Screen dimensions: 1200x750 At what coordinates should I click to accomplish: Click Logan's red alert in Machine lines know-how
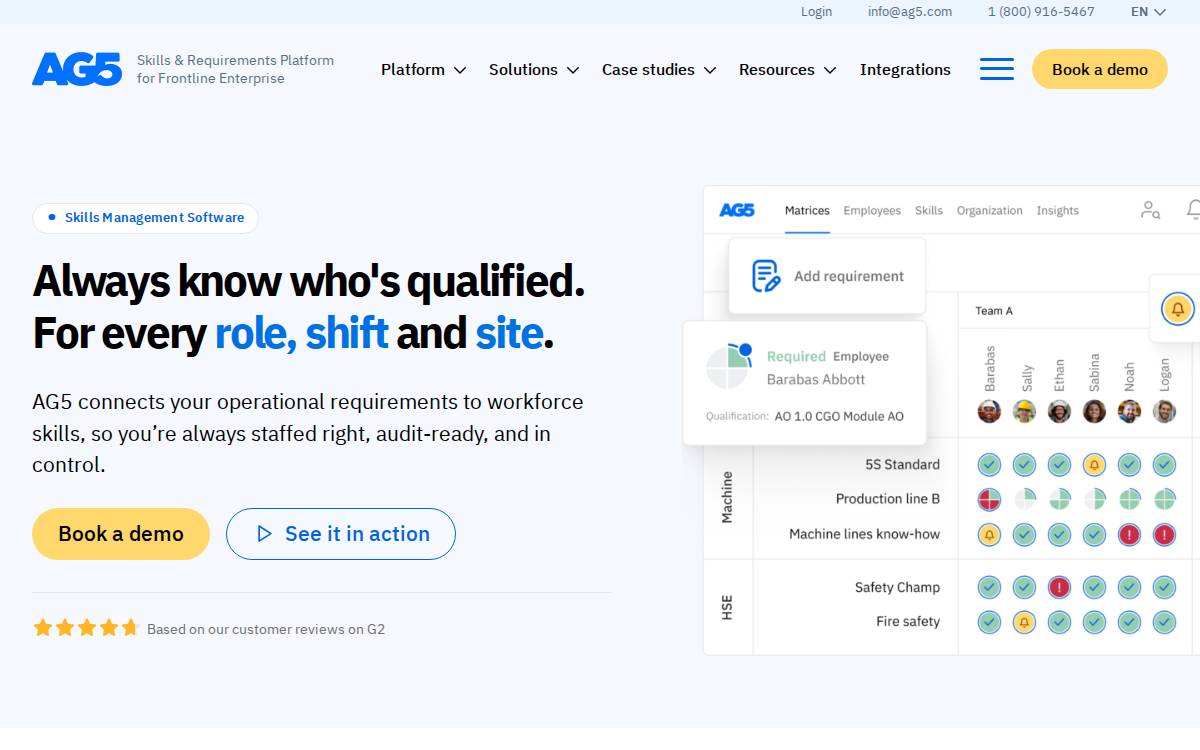1164,534
